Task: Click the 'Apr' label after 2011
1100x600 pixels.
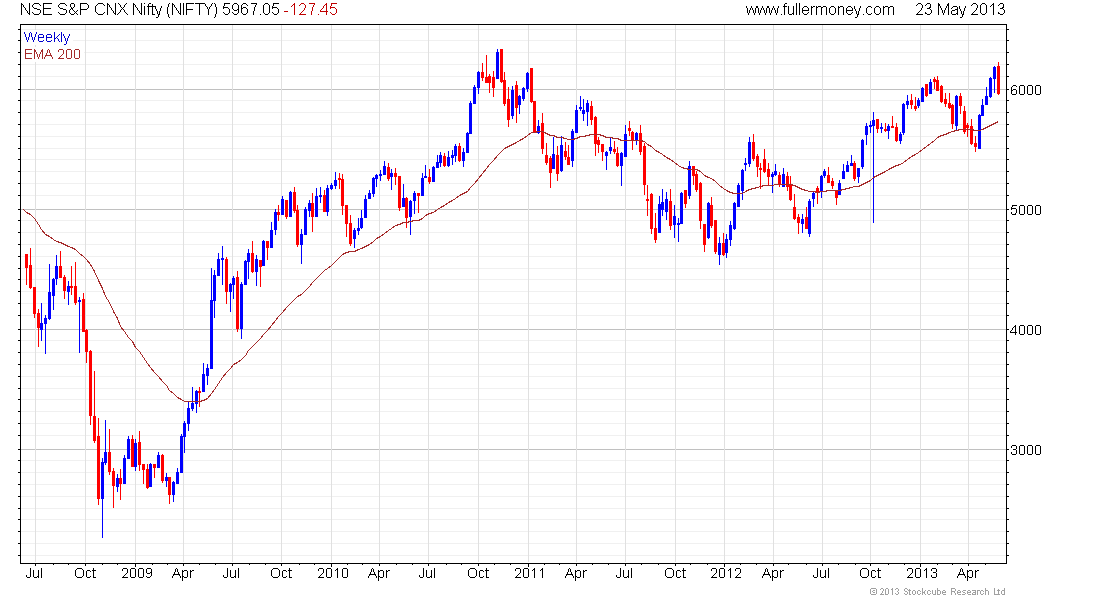Action: 575,574
